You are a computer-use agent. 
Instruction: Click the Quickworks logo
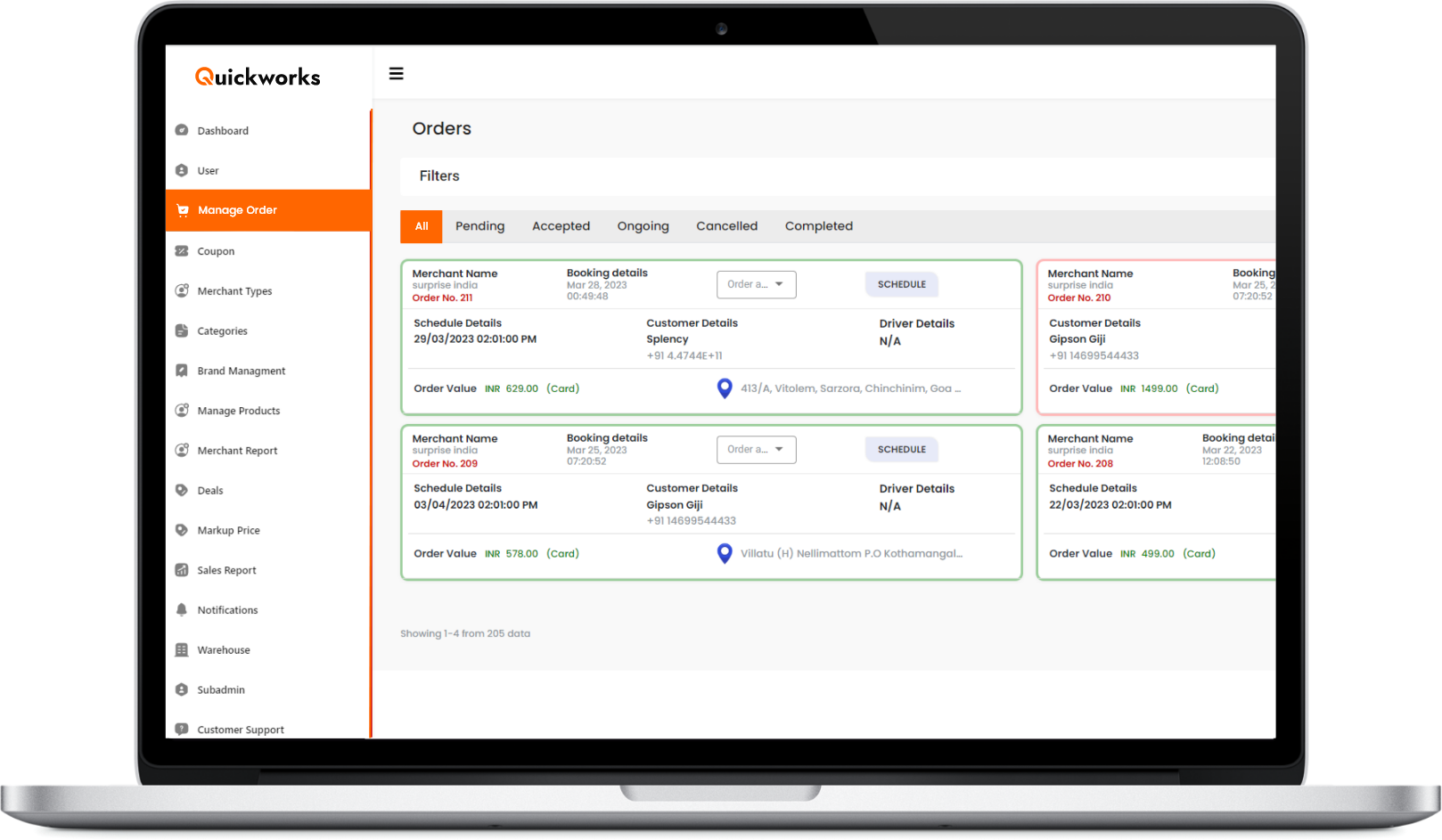pyautogui.click(x=258, y=77)
